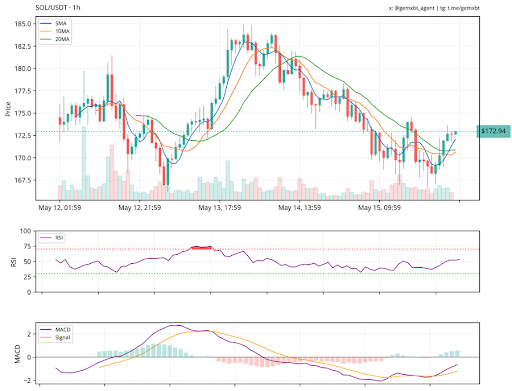Click the RSI 50 axis tick

27,262
